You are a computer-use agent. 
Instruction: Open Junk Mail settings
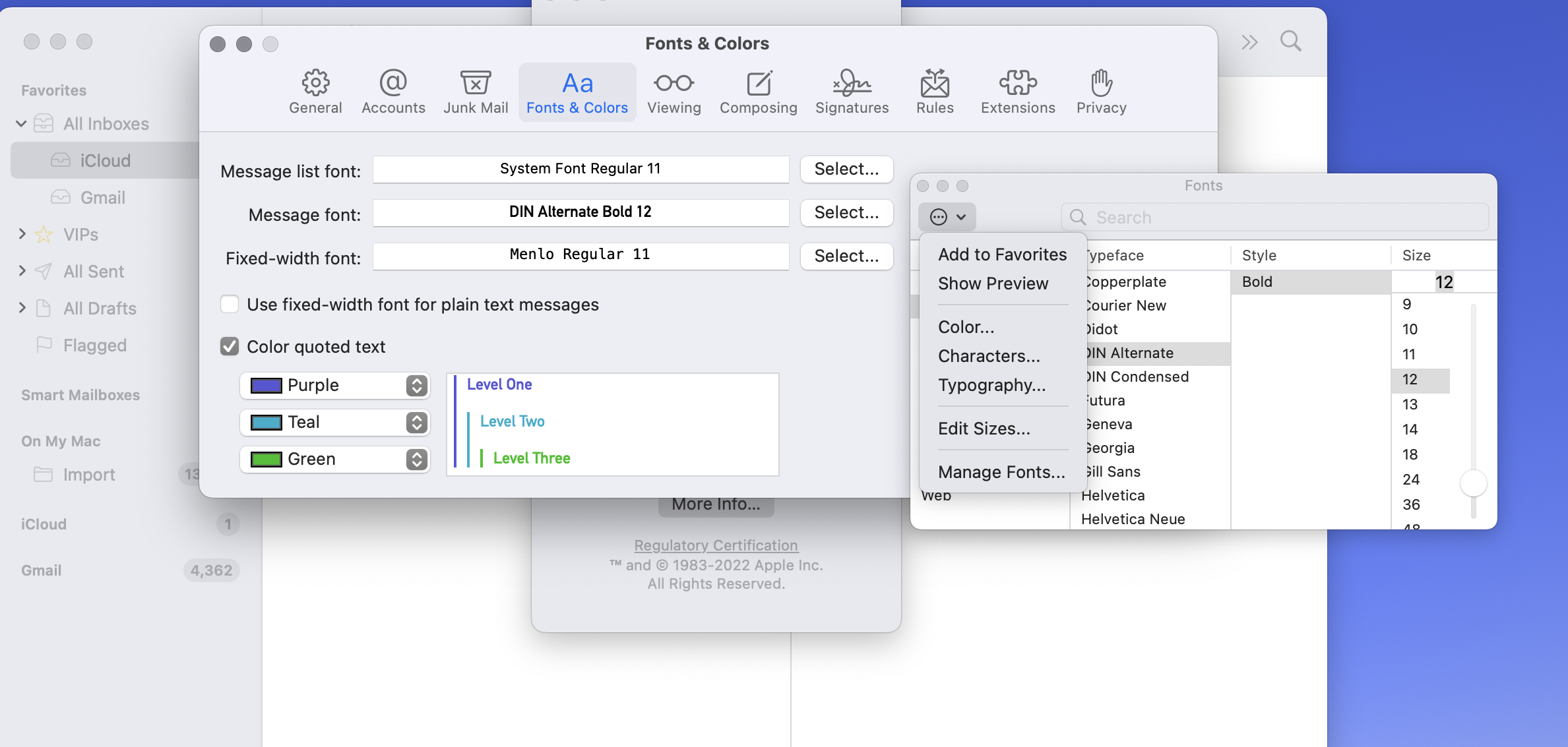pos(476,92)
